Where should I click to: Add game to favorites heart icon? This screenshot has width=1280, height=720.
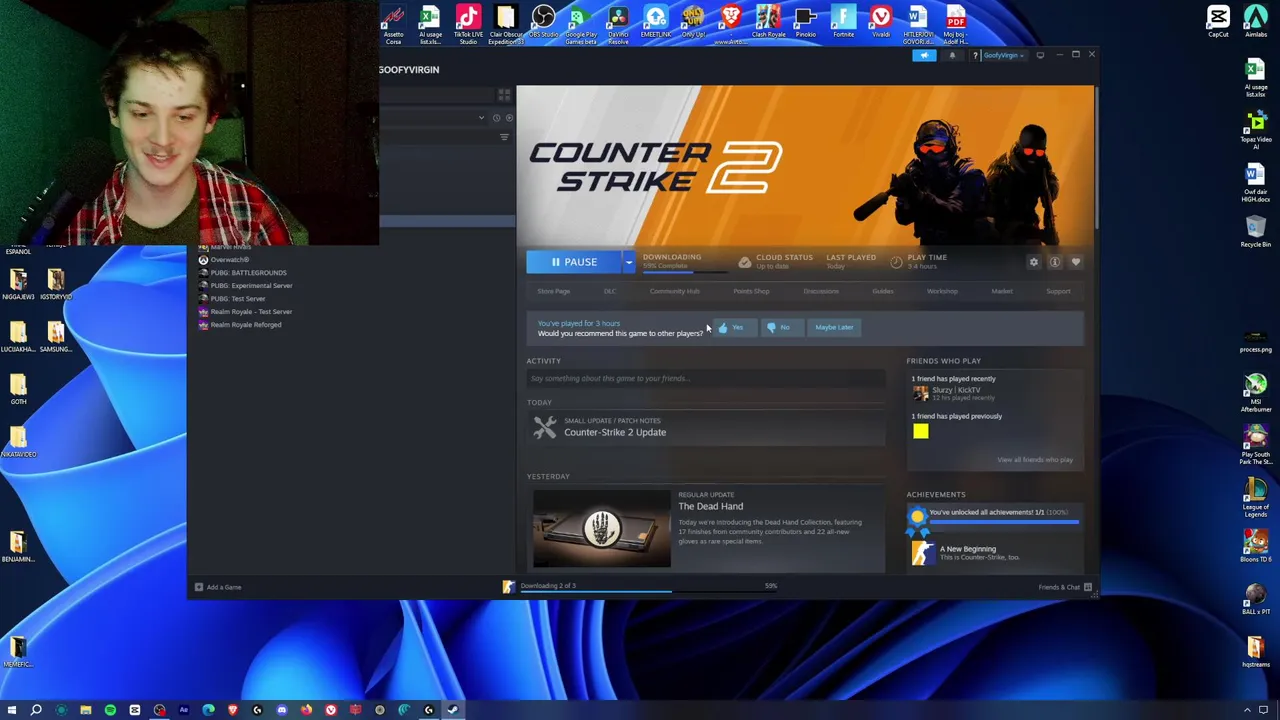1076,262
